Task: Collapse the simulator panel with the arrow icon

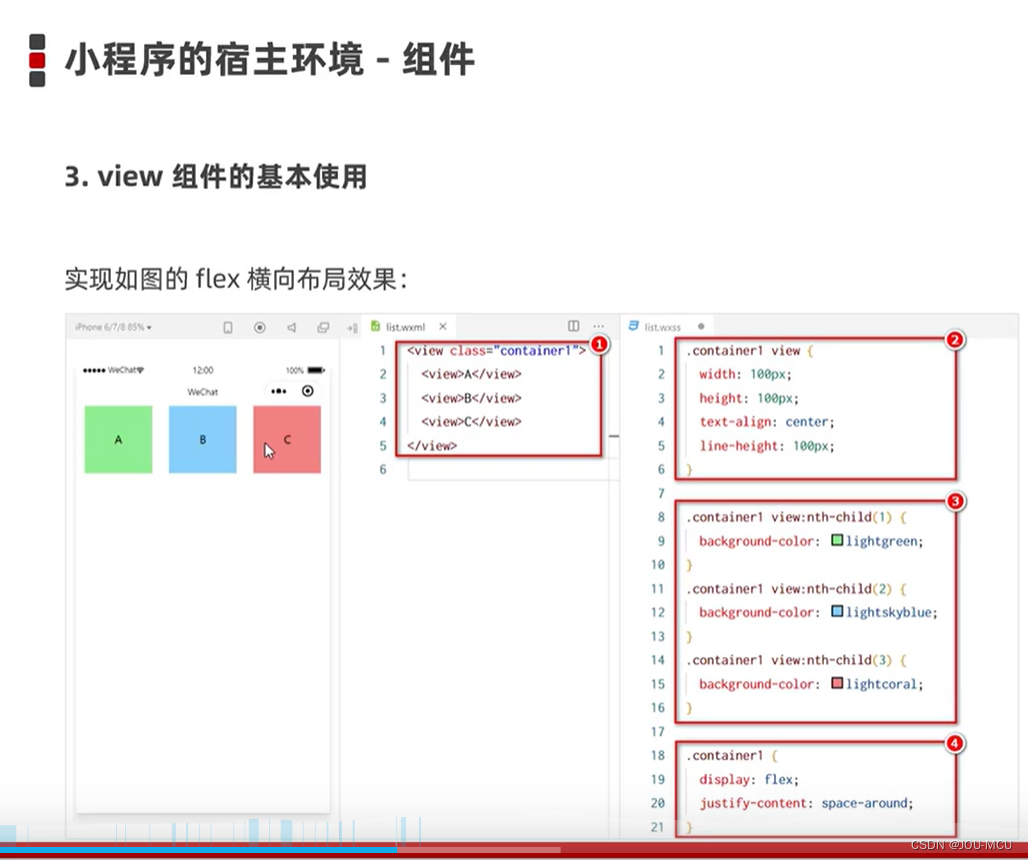Action: pyautogui.click(x=352, y=326)
